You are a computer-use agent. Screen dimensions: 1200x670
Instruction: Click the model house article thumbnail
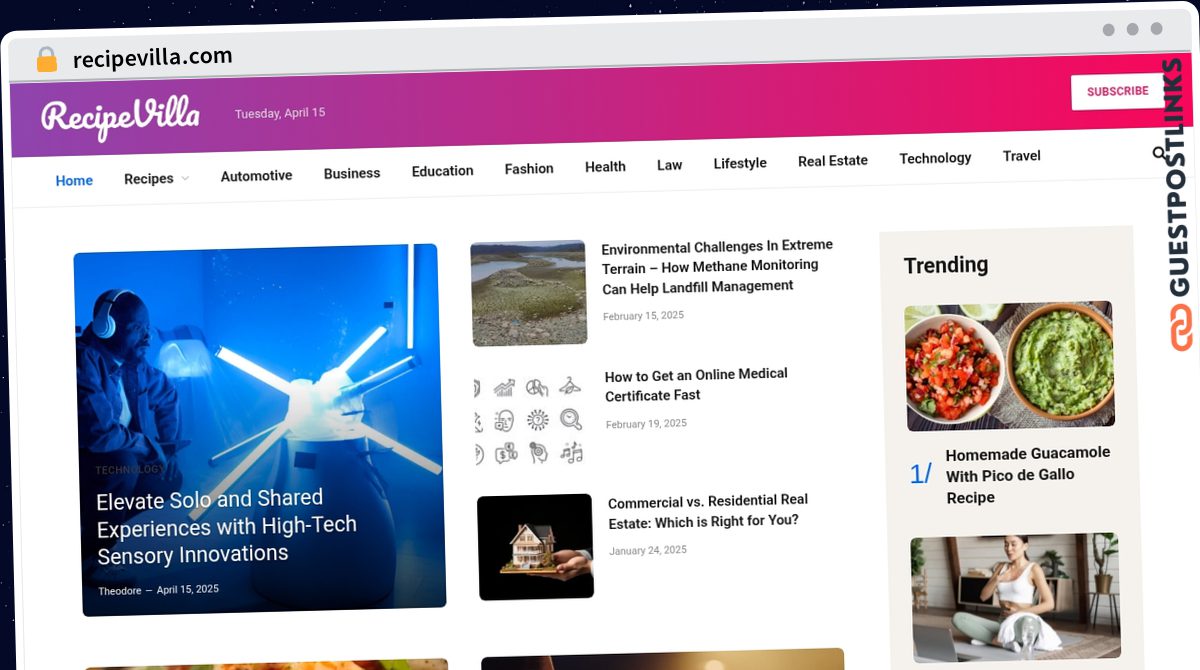point(535,547)
